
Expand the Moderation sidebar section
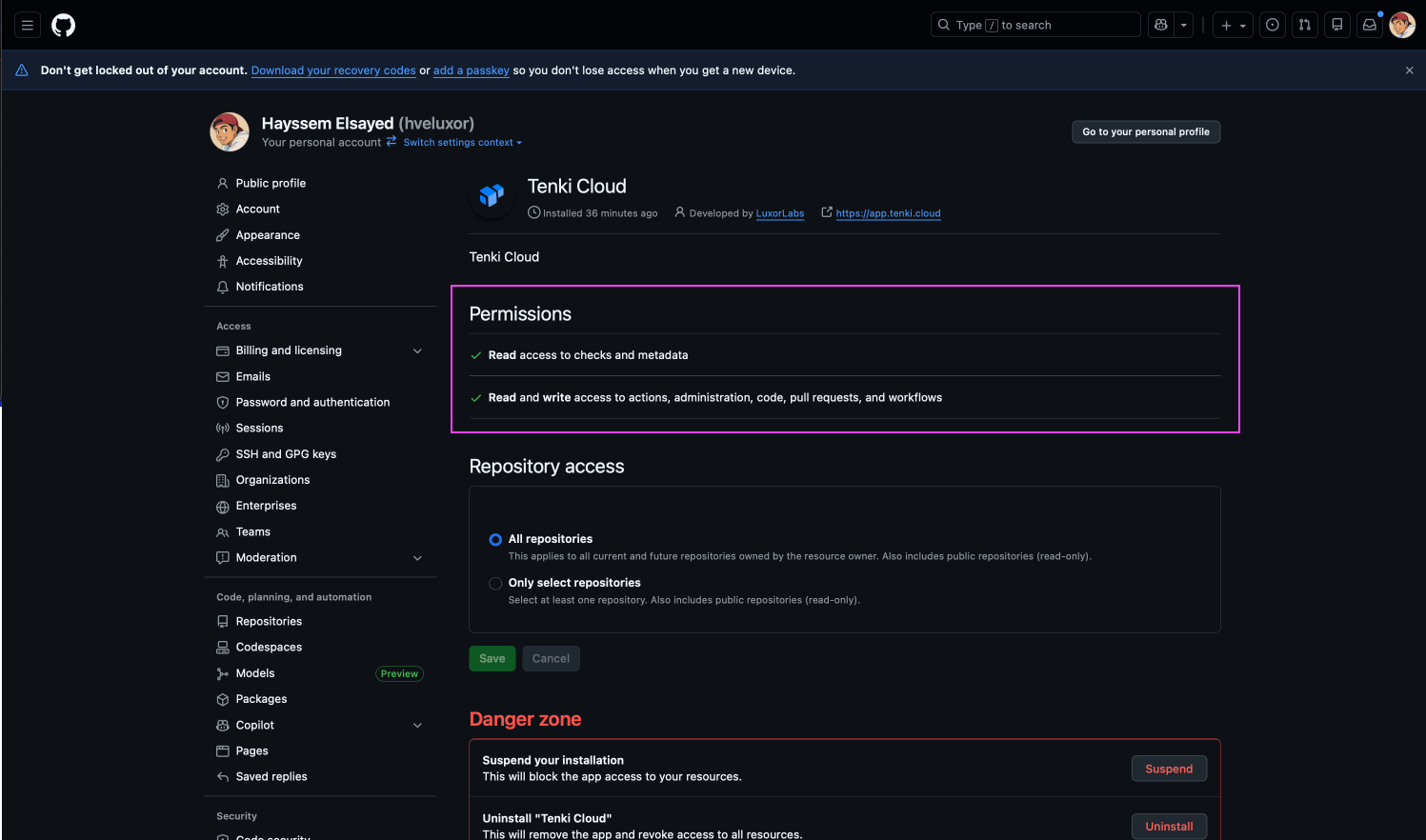tap(417, 558)
